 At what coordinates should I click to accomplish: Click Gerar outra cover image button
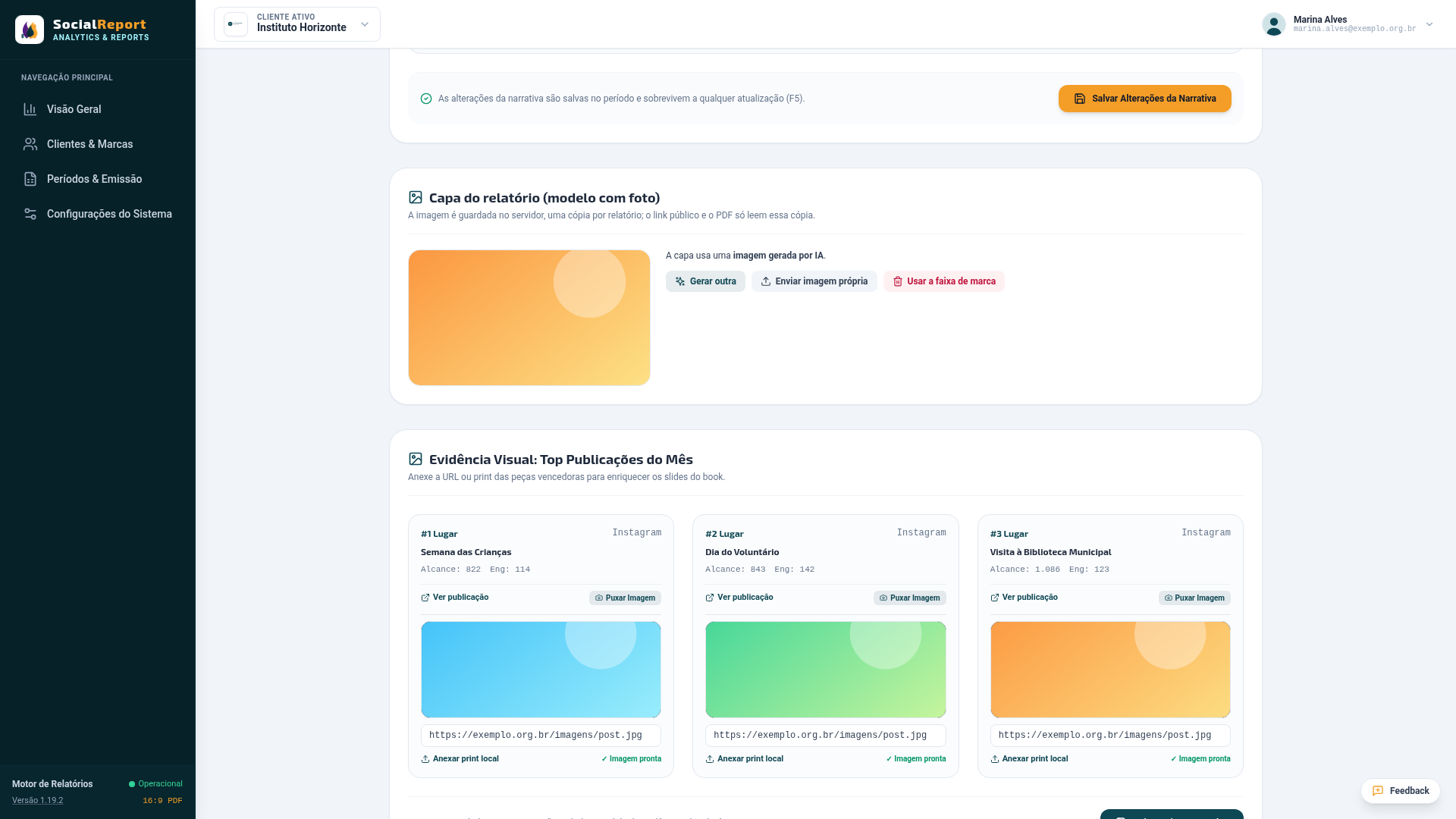point(705,281)
